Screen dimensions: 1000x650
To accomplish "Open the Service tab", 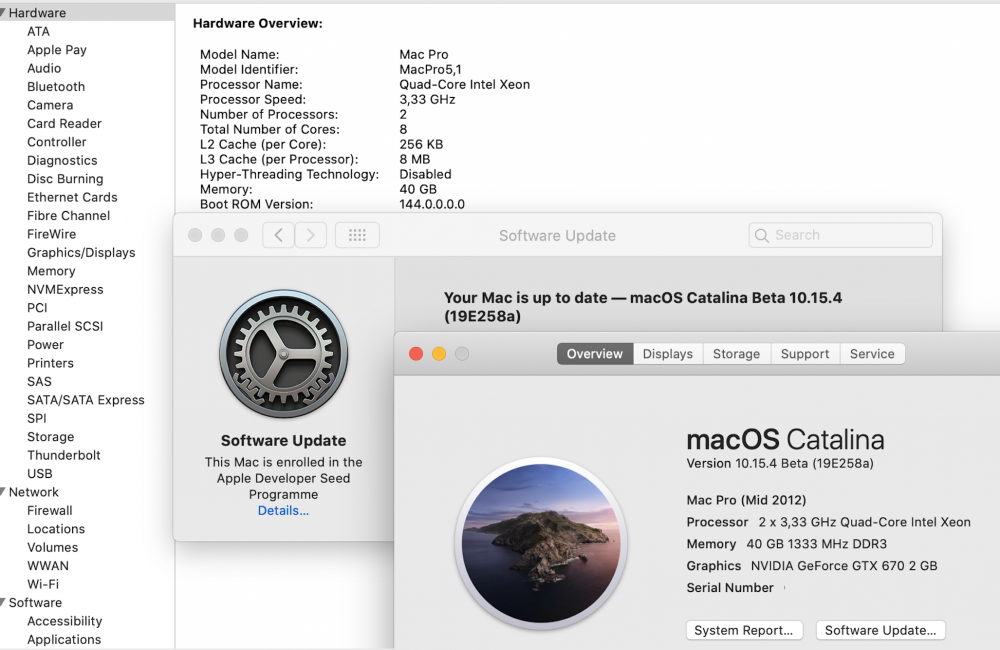I will pyautogui.click(x=872, y=354).
